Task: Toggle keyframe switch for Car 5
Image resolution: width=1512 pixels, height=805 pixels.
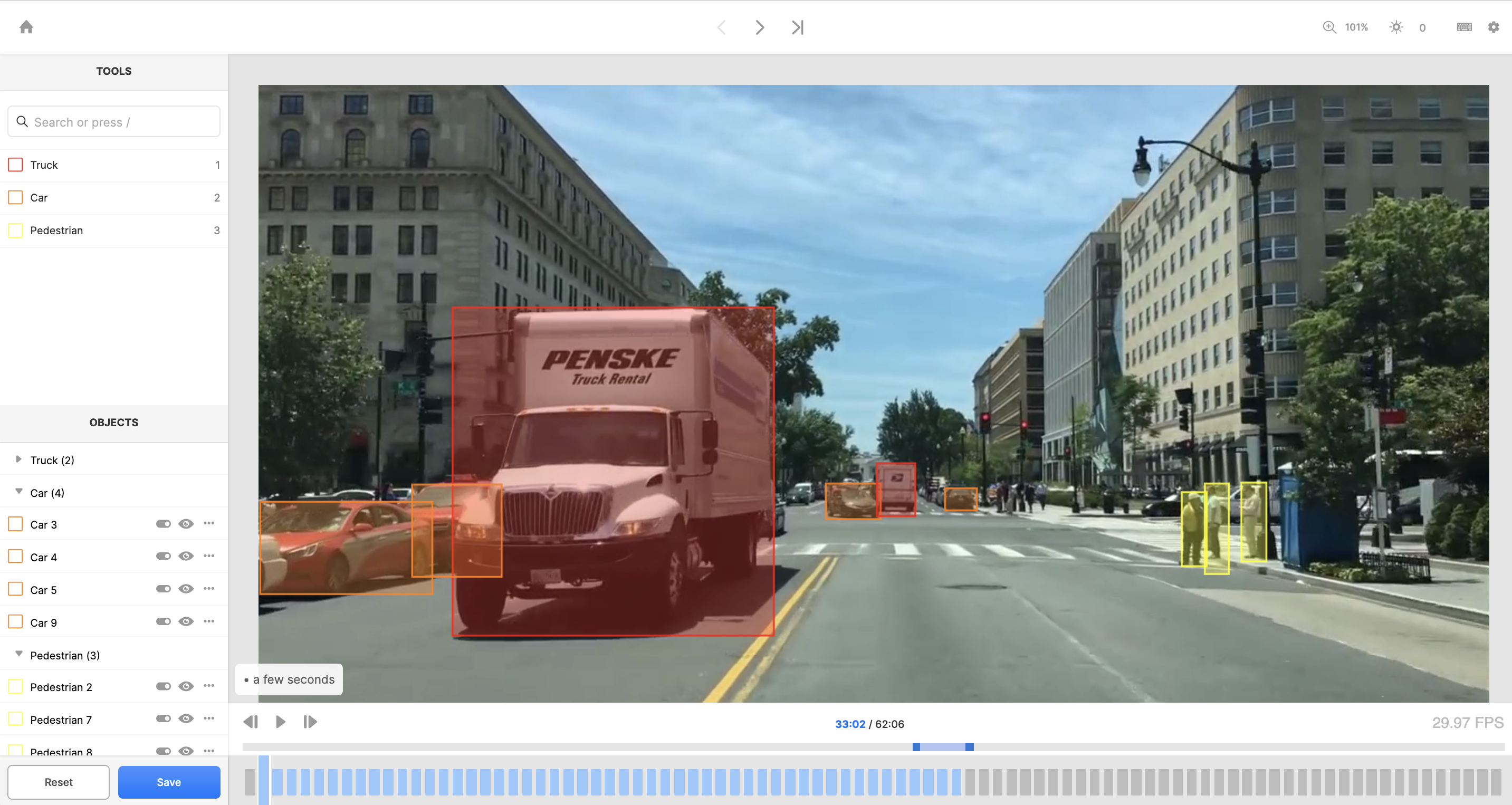Action: tap(163, 589)
